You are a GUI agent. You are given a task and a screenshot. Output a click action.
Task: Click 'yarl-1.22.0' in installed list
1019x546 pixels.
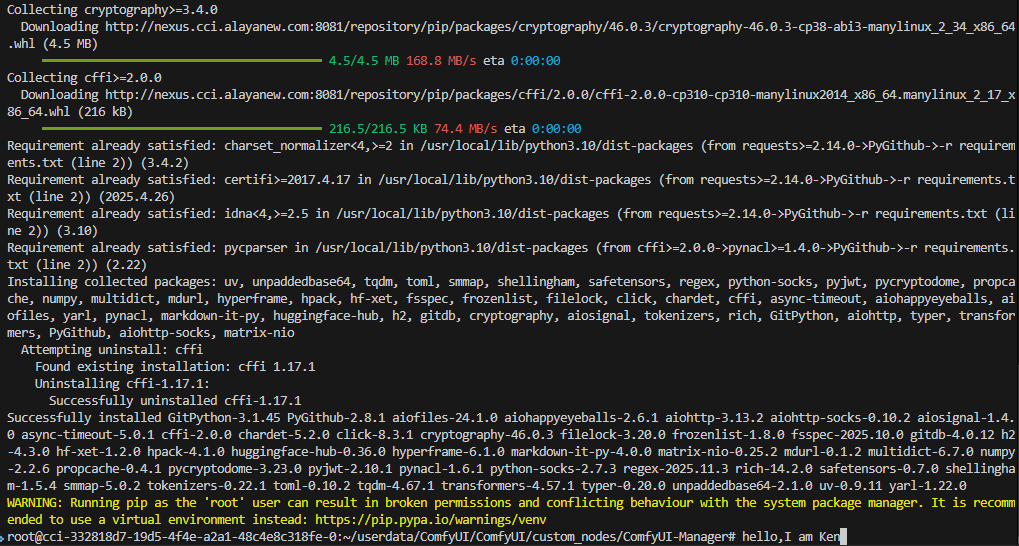click(x=925, y=485)
